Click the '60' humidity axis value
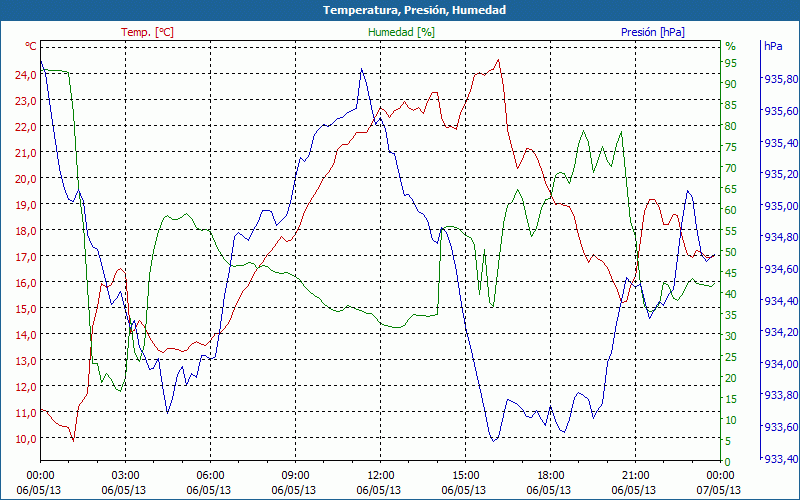800x500 pixels. click(731, 210)
